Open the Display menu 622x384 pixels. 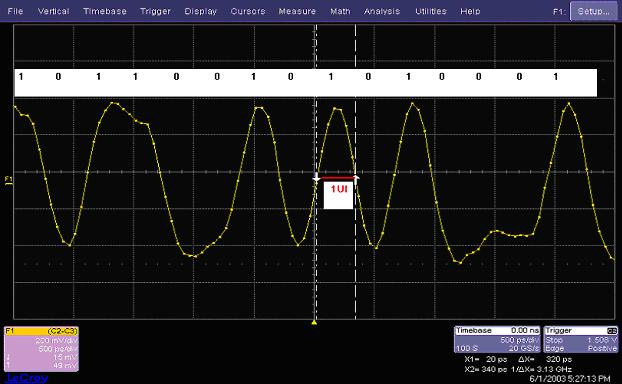(x=201, y=11)
